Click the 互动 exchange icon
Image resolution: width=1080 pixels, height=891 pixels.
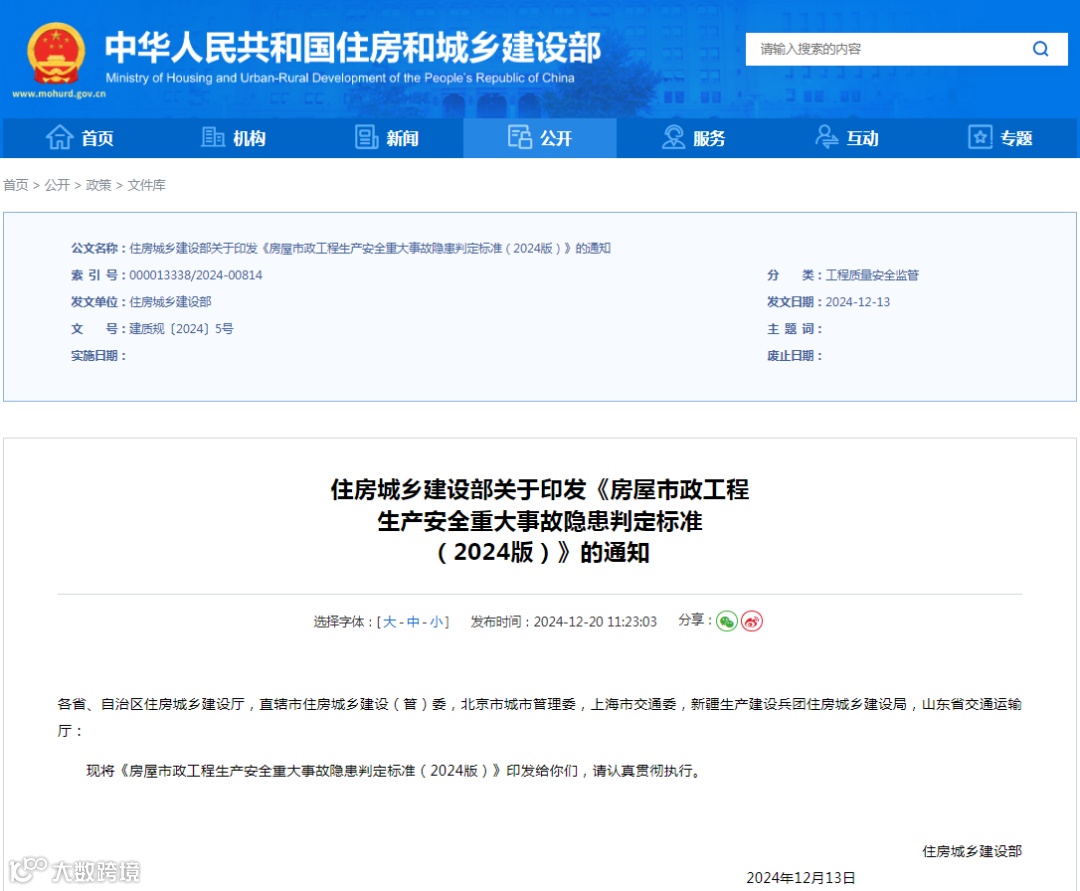pyautogui.click(x=827, y=137)
